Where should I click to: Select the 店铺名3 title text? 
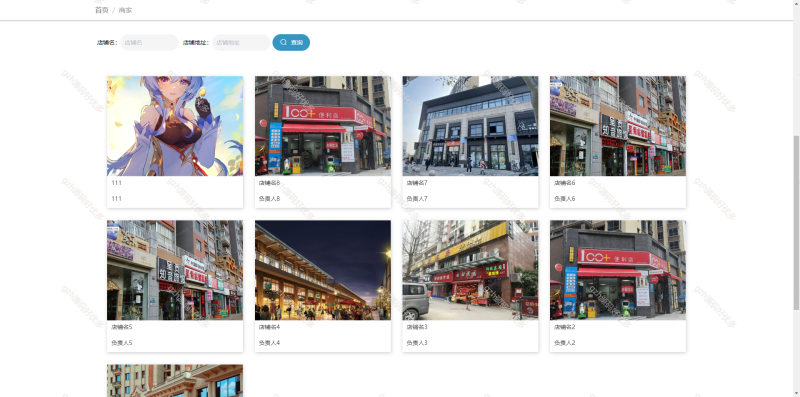[x=417, y=327]
